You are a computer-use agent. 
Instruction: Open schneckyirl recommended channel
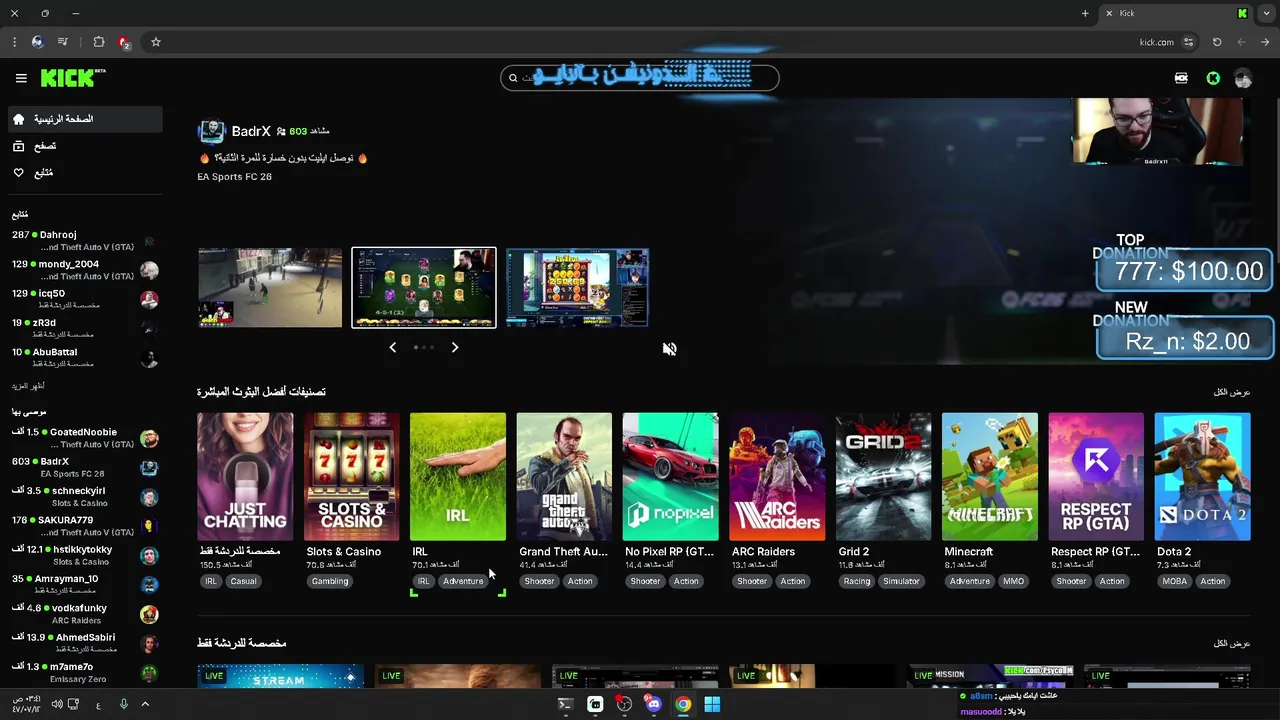coord(84,497)
